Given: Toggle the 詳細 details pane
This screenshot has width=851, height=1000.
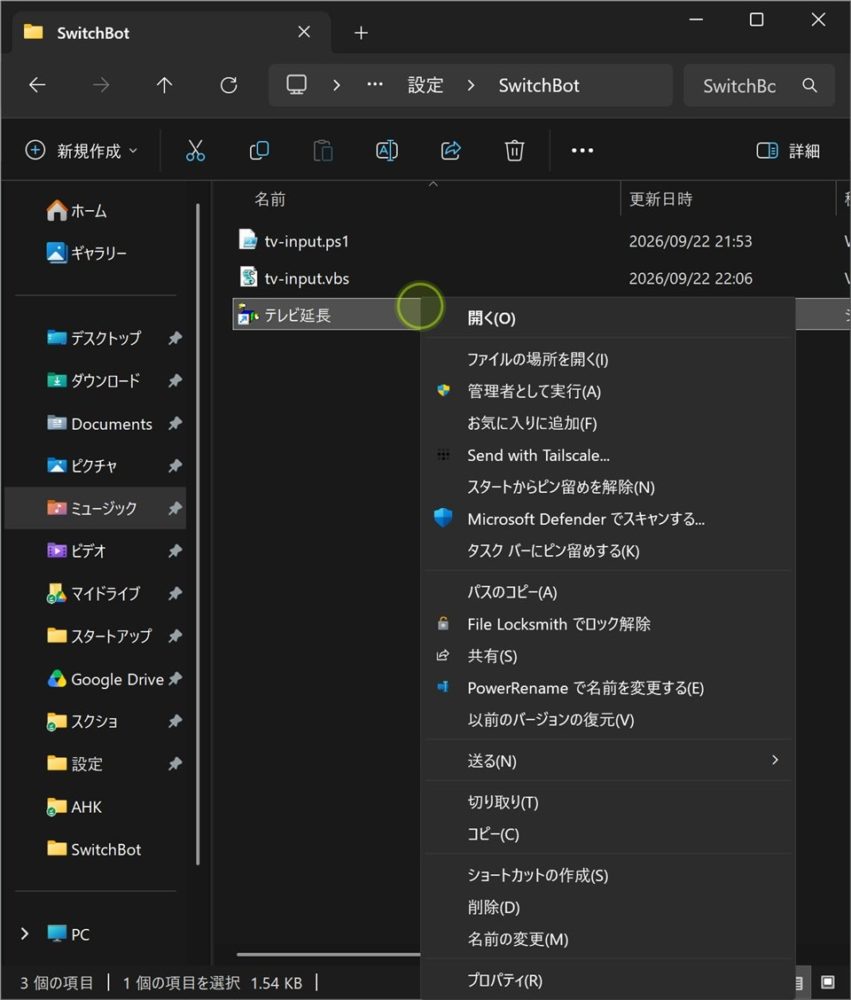Looking at the screenshot, I should tap(788, 151).
